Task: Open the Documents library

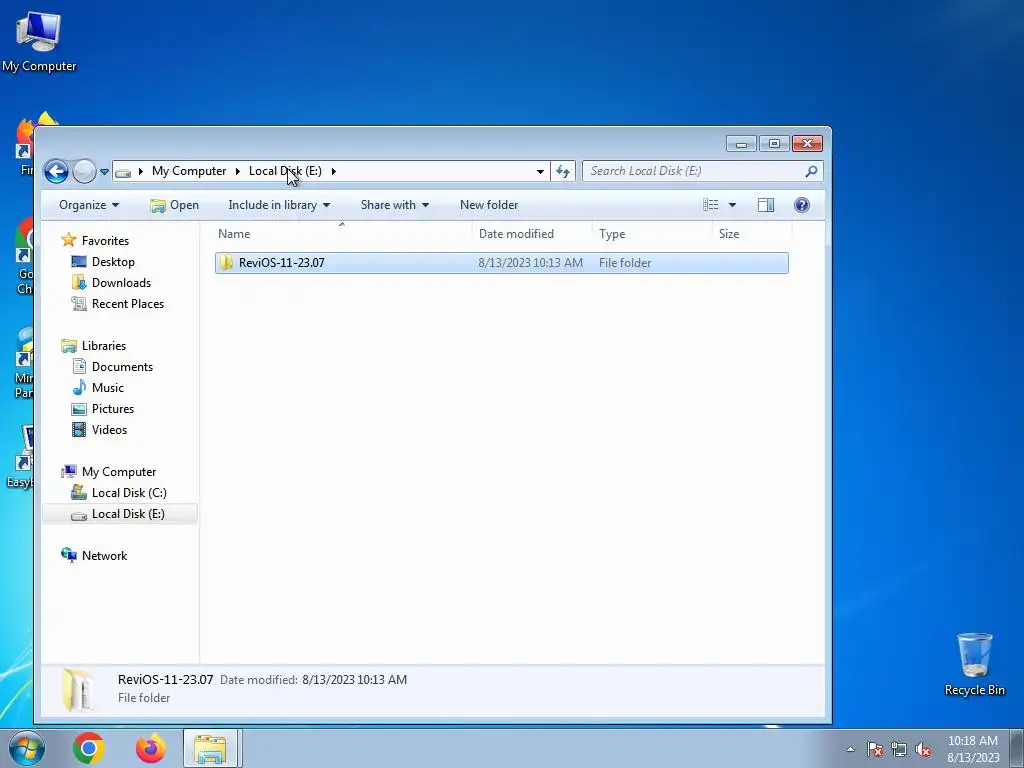Action: (122, 366)
